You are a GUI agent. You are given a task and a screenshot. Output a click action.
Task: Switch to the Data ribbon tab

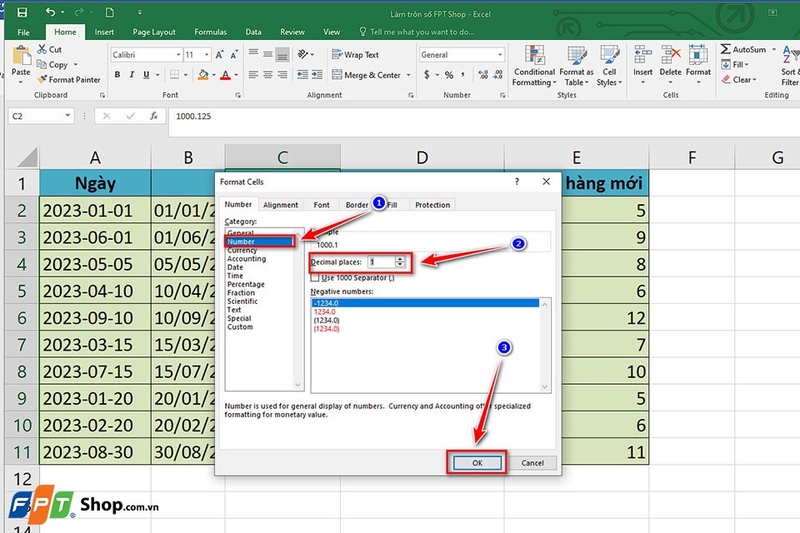pyautogui.click(x=253, y=32)
